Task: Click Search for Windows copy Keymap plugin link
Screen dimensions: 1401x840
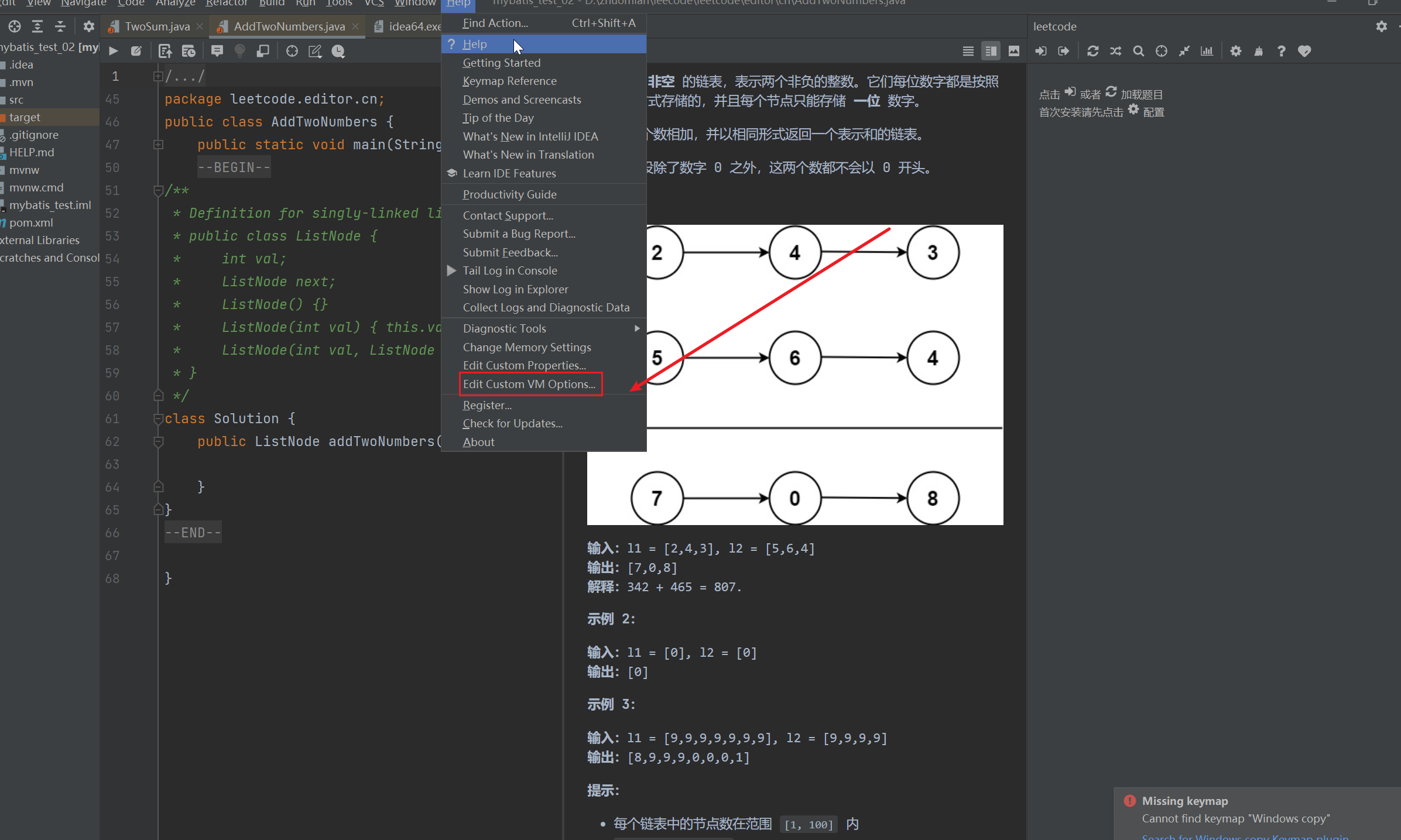Action: click(x=1245, y=836)
